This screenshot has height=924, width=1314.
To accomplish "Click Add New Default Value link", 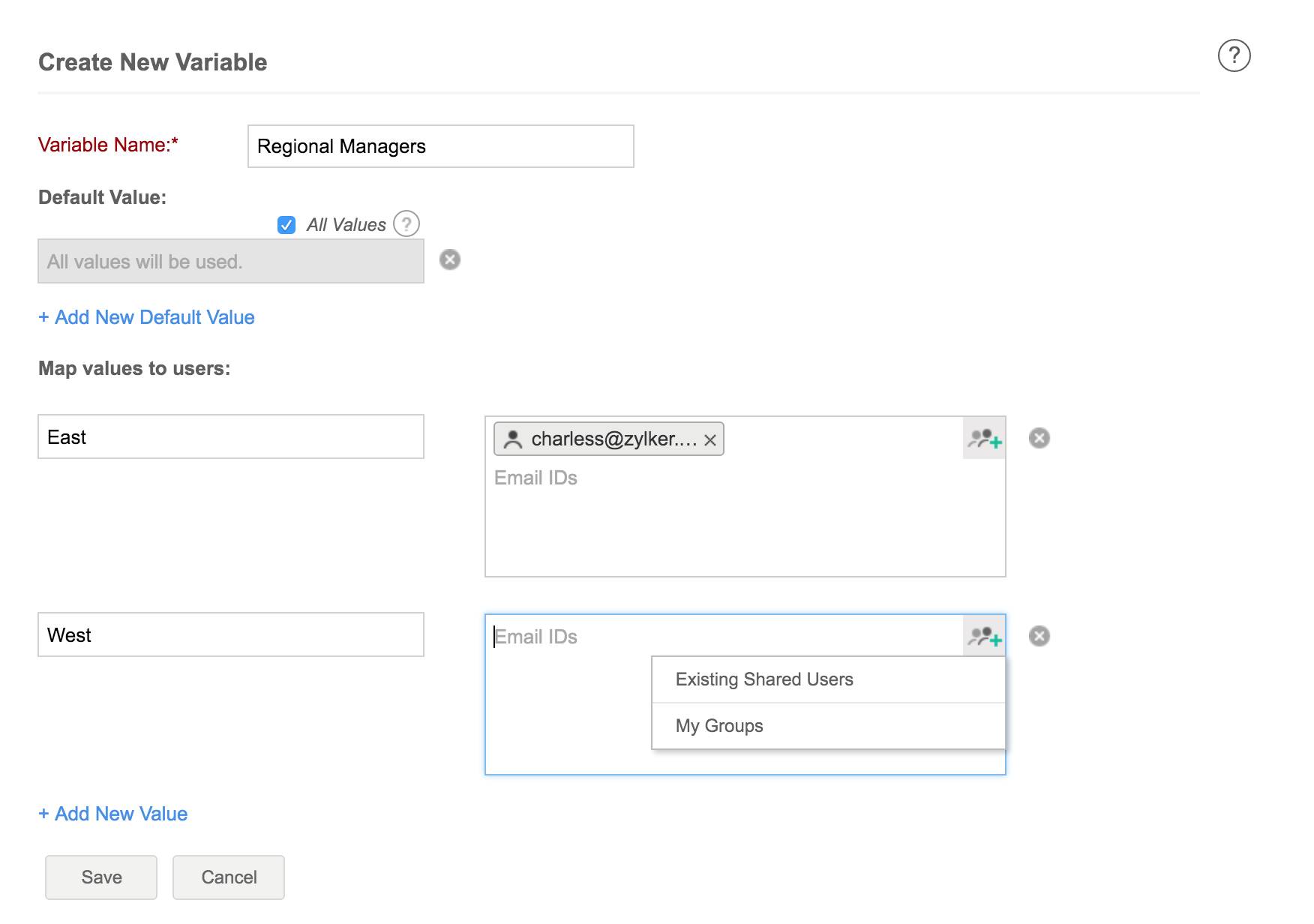I will click(x=147, y=317).
